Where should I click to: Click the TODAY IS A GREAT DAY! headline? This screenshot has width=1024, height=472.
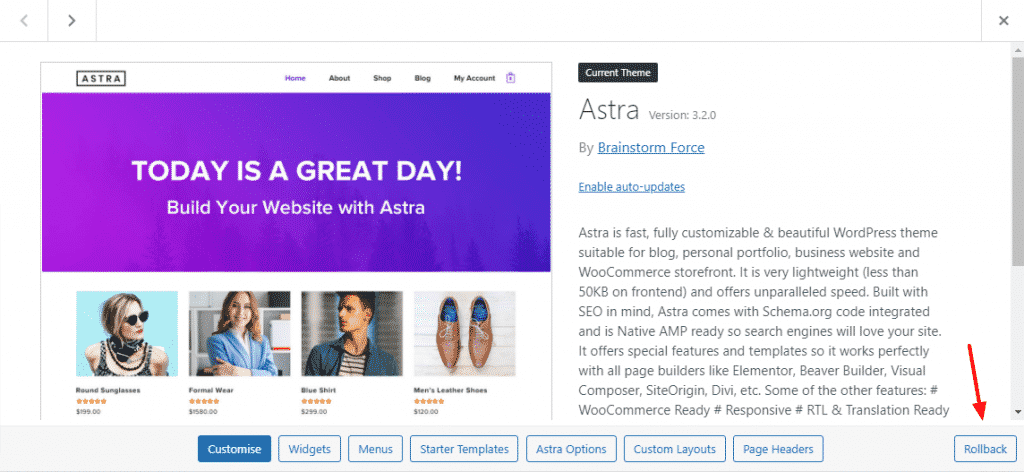[296, 171]
